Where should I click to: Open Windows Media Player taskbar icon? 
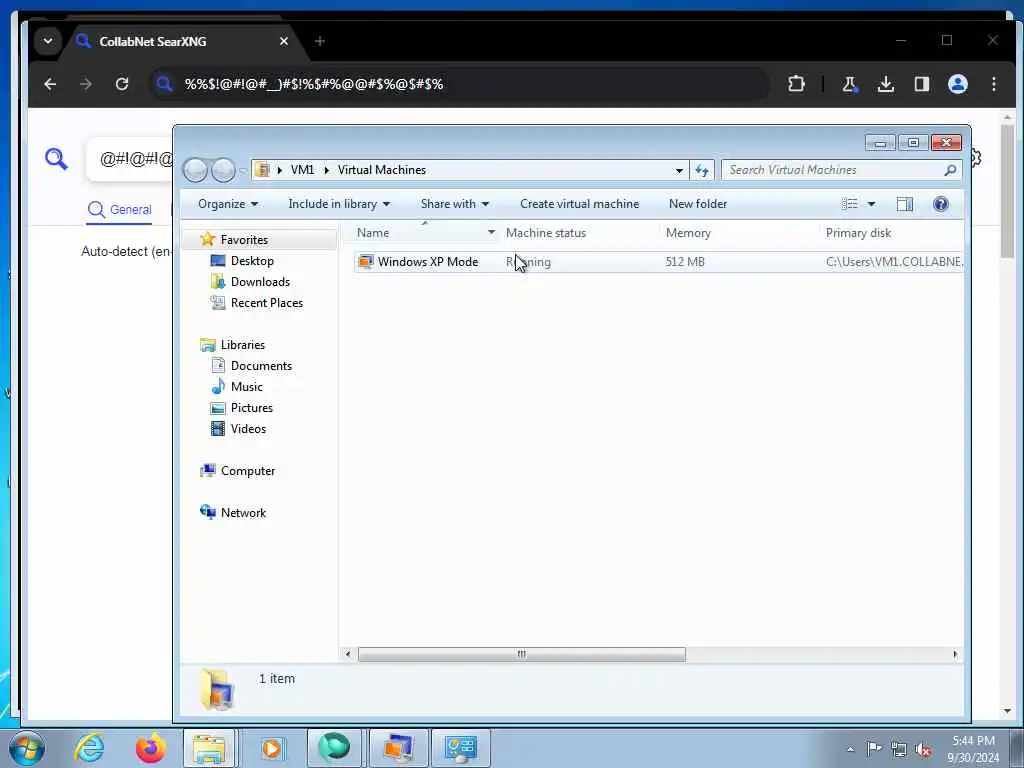click(x=272, y=748)
